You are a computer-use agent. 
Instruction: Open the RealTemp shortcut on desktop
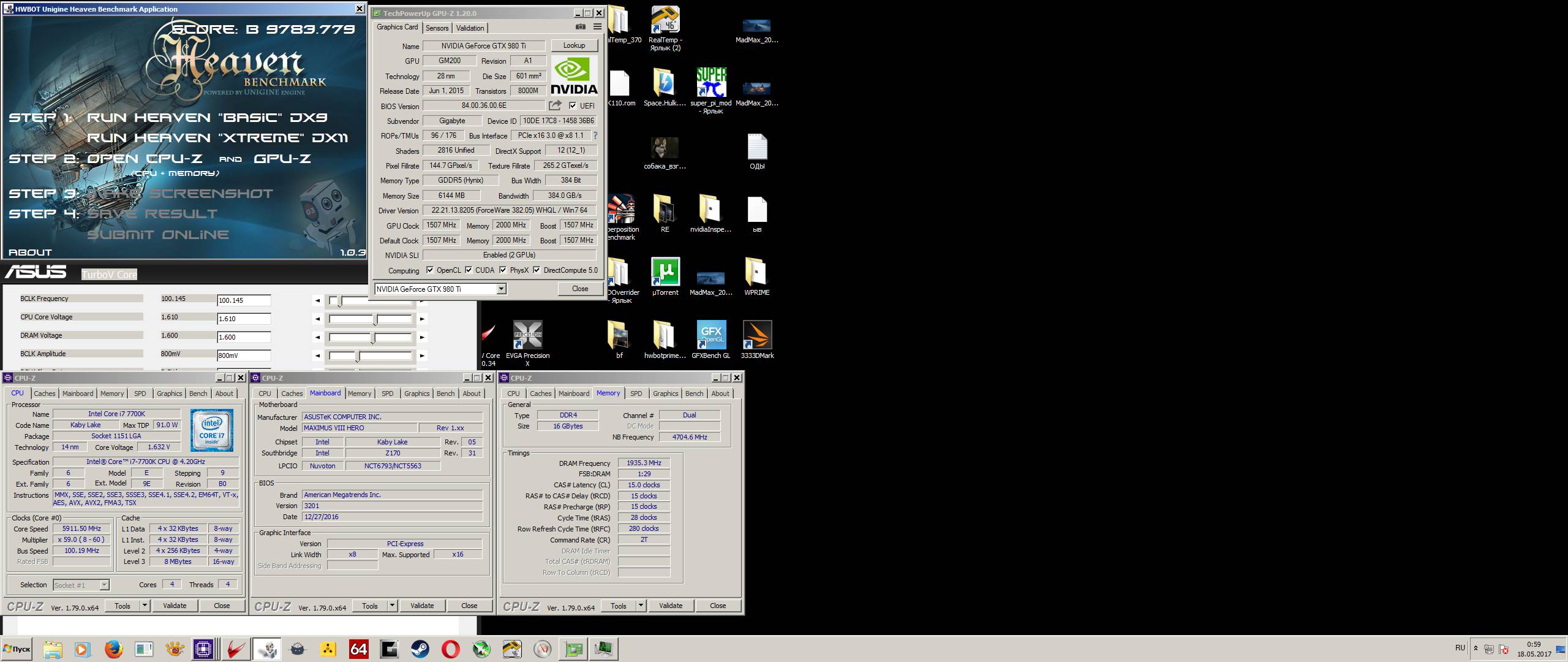[x=665, y=29]
